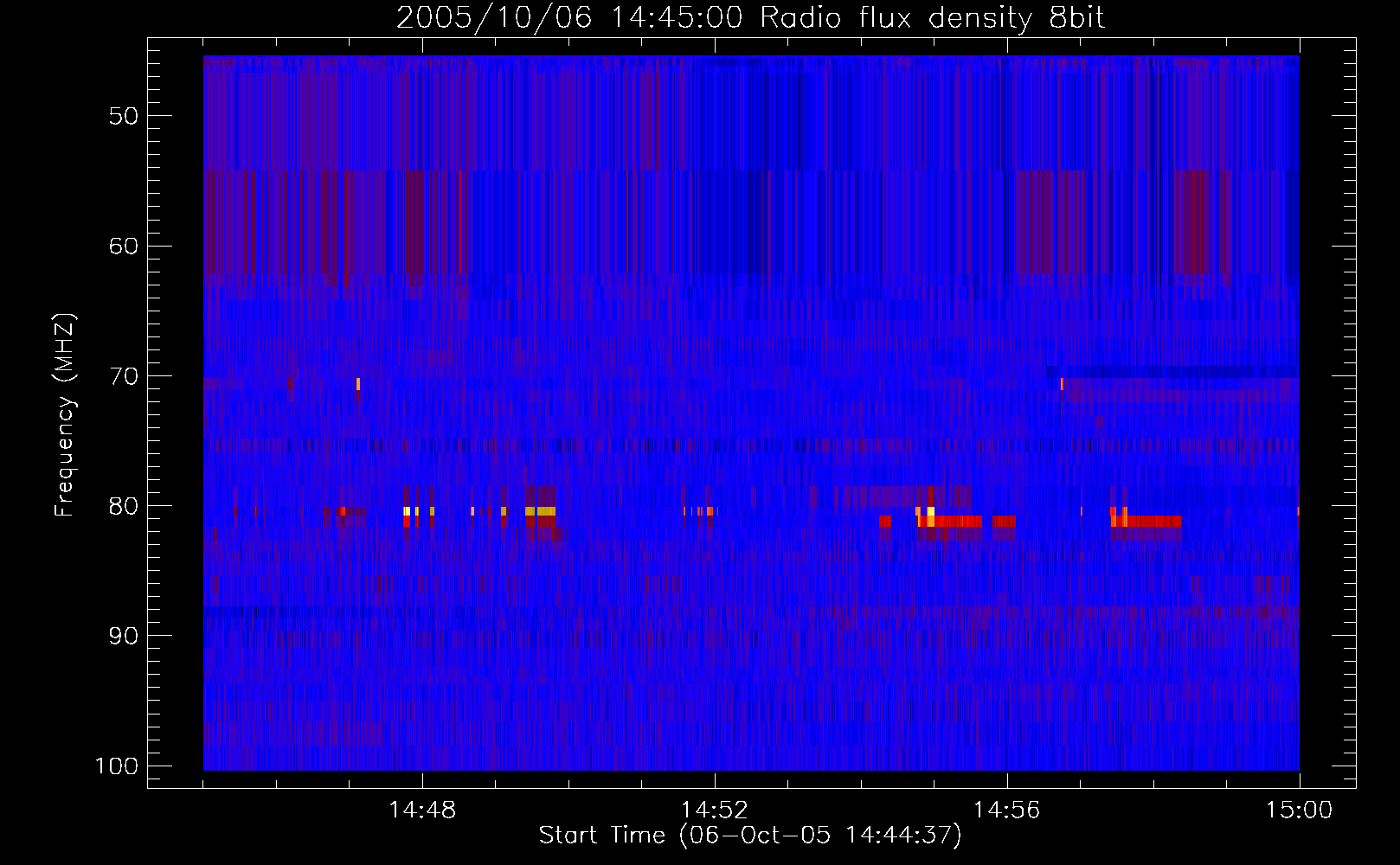Click the yellow burst near 14:49:30 at 80 MHz
Screen dimensions: 1400x865
[x=540, y=511]
